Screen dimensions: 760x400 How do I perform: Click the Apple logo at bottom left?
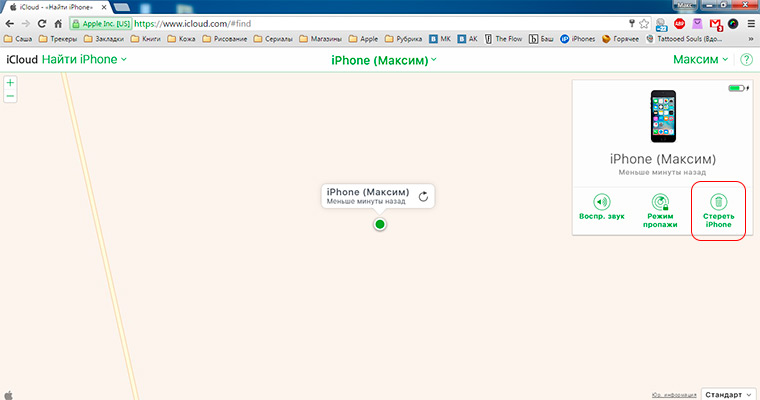[9, 395]
